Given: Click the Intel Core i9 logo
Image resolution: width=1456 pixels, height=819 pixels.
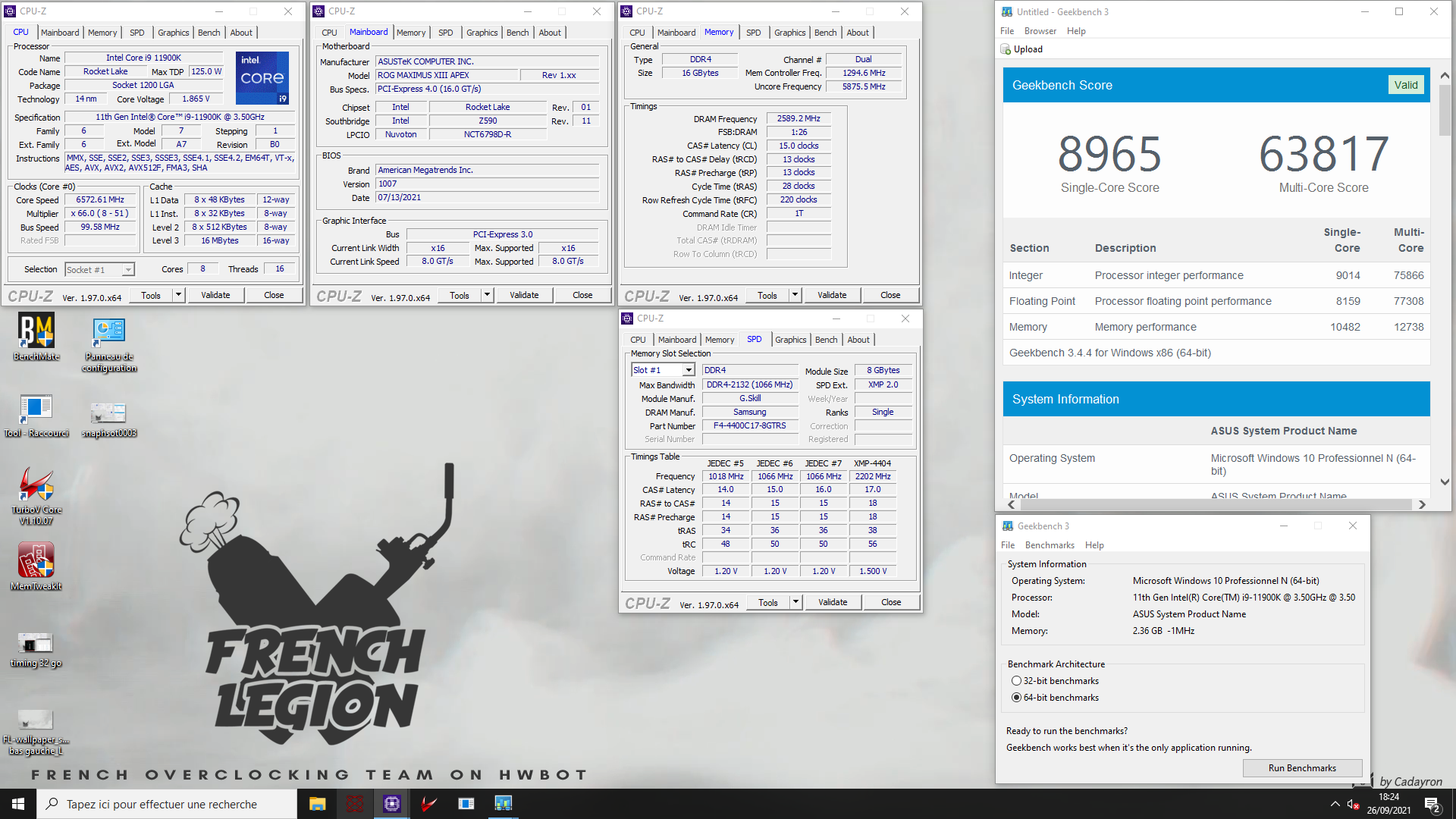Looking at the screenshot, I should (262, 77).
